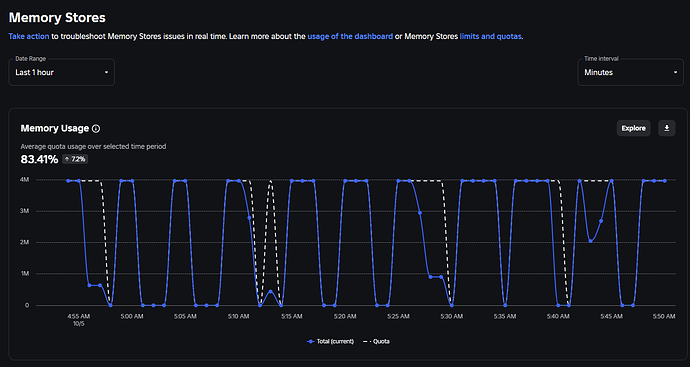Click the 5:25 AM x-axis label
The image size is (690, 367).
click(x=398, y=316)
